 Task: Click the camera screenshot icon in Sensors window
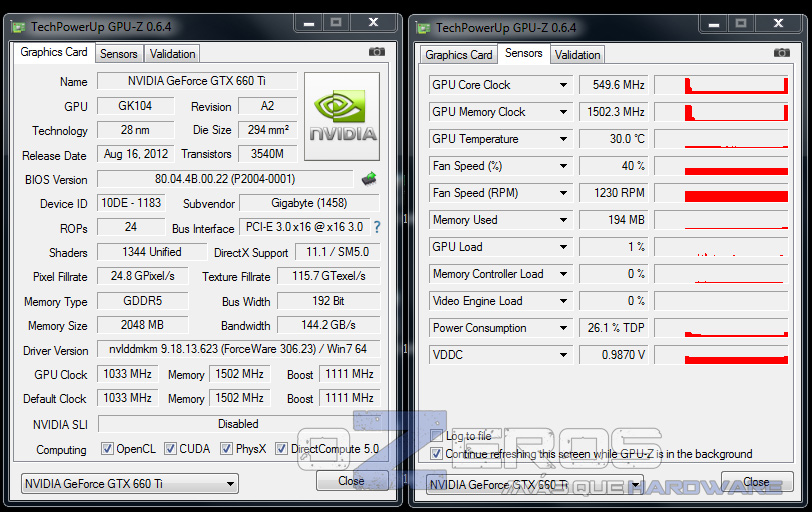[x=782, y=52]
